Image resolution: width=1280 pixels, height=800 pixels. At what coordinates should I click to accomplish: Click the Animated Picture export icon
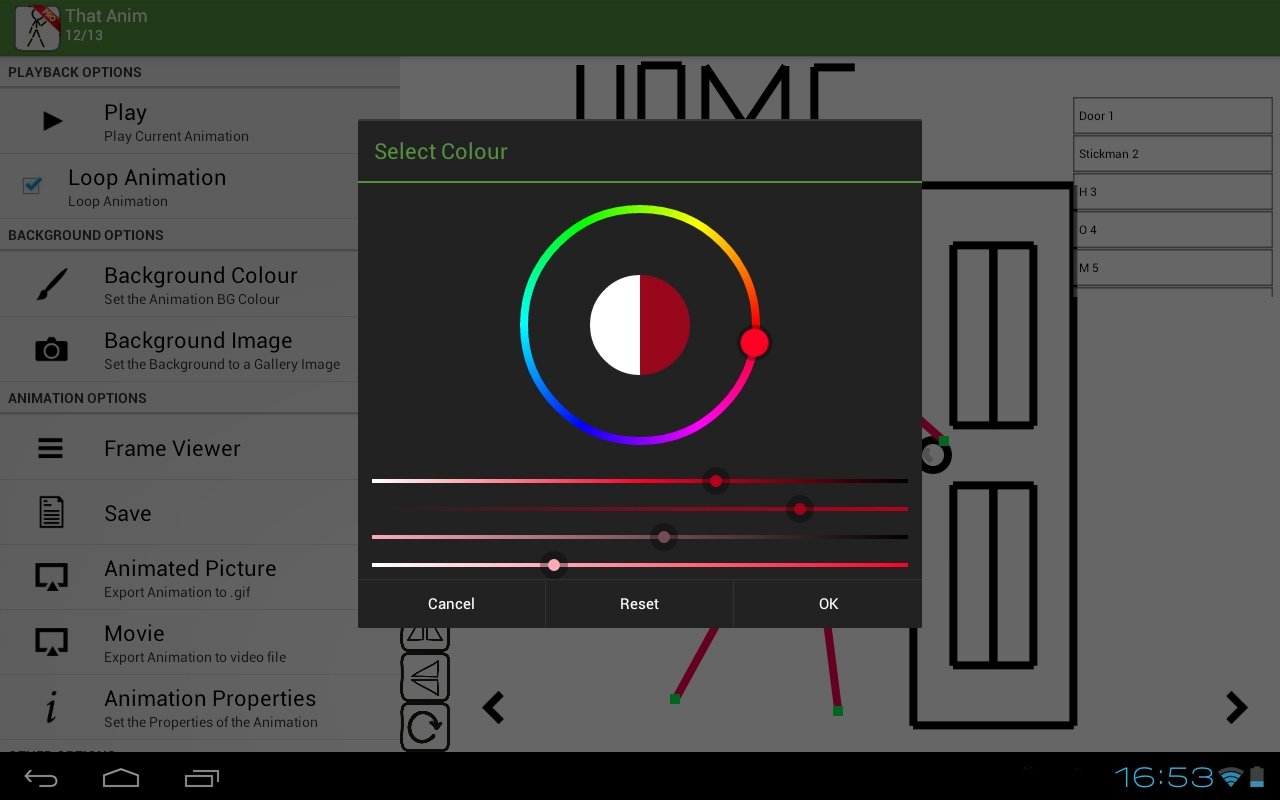click(x=51, y=577)
